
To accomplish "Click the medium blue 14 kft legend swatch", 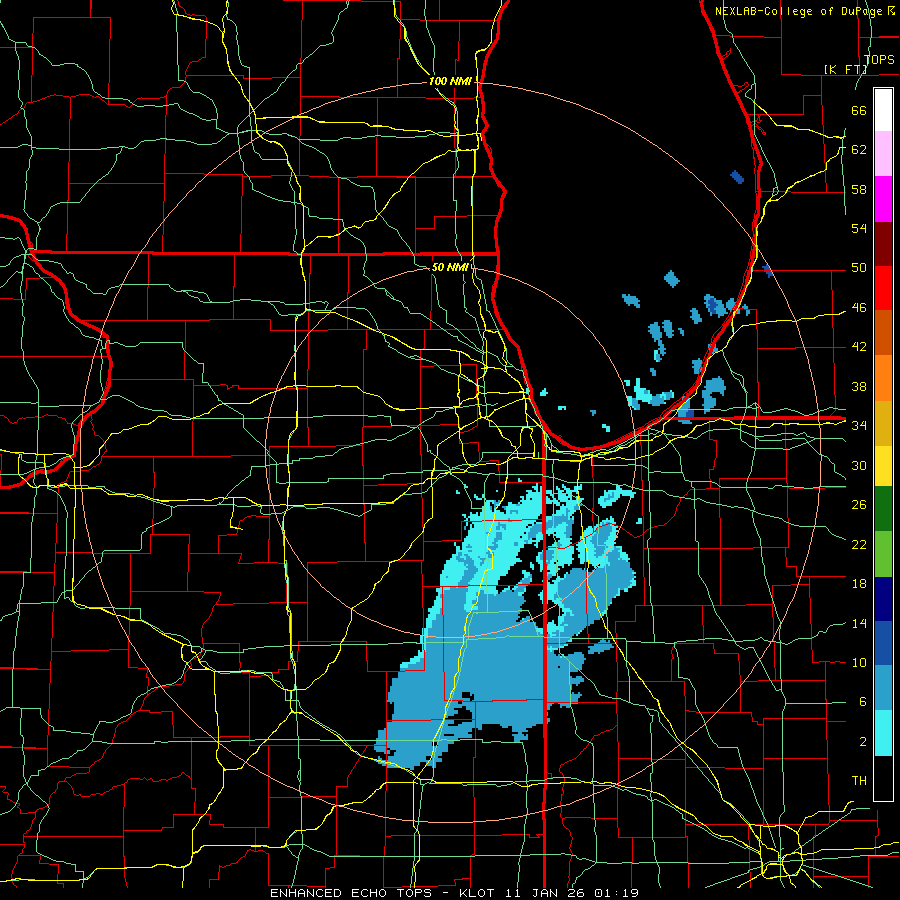I will point(883,643).
